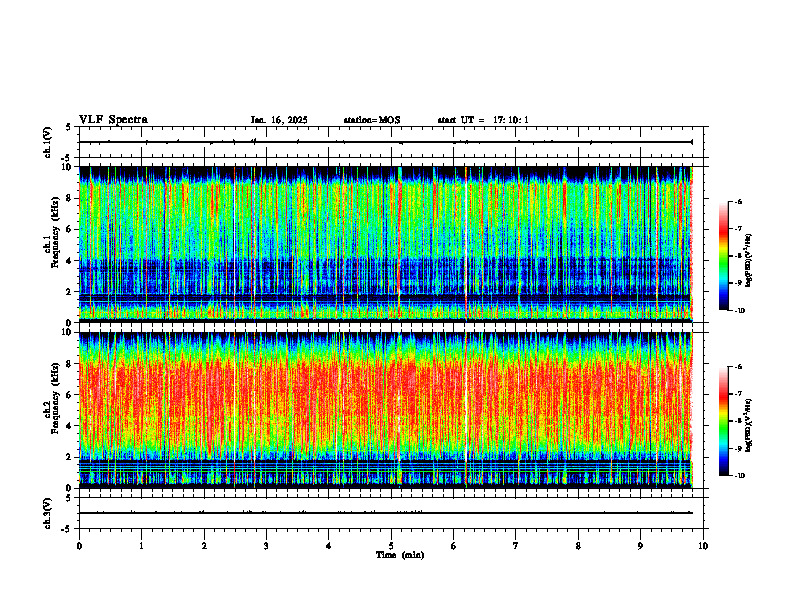792x612 pixels.
Task: Click the ch.1 spectrogram color scale bar
Action: [x=724, y=256]
